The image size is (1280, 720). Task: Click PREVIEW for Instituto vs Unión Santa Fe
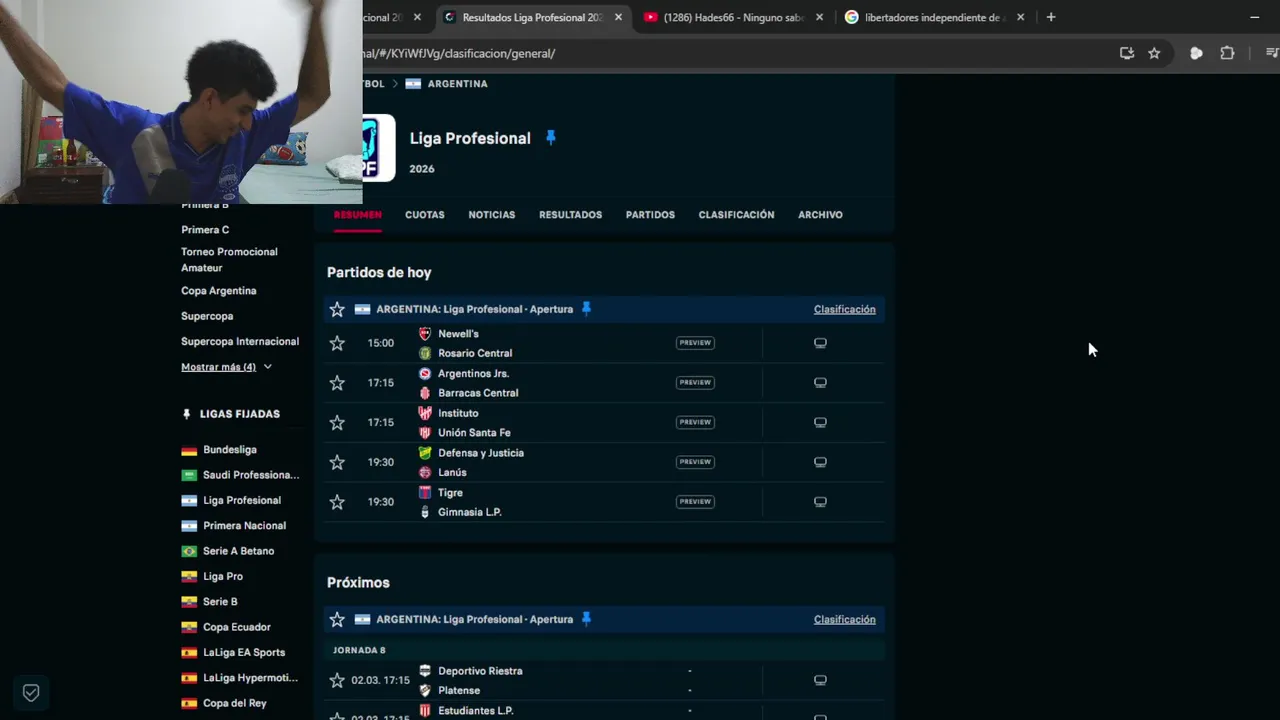click(x=695, y=422)
